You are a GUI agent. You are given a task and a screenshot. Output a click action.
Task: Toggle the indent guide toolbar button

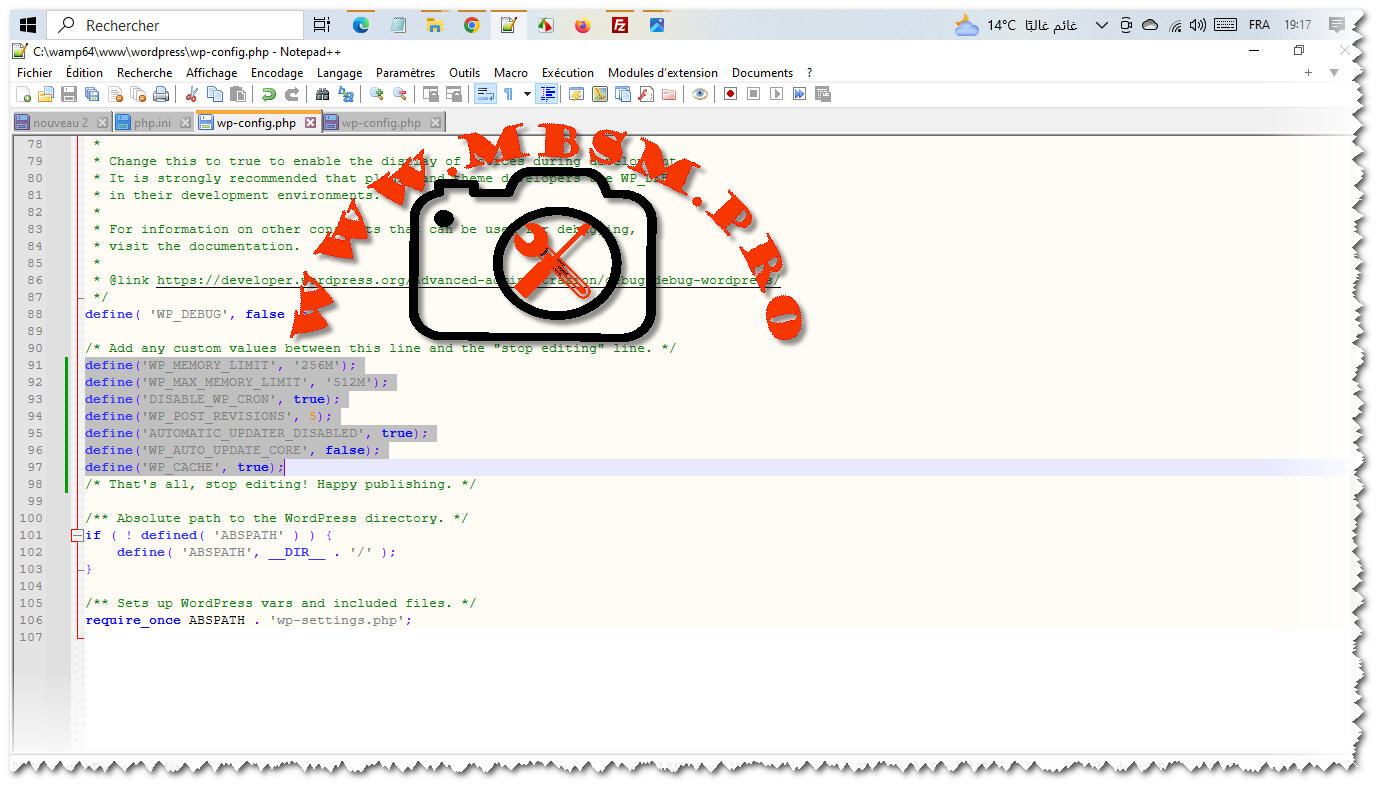coord(547,94)
